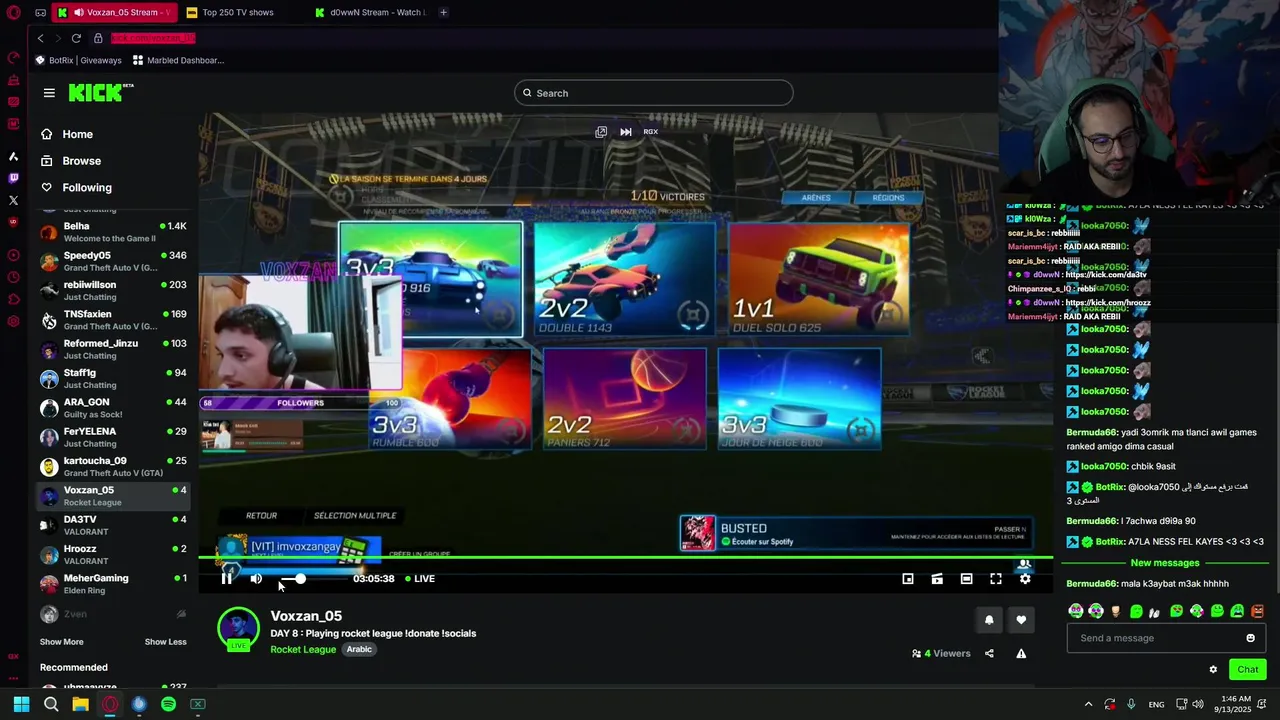Open X icon in Opera sidebar
This screenshot has width=1280, height=720.
coord(13,200)
